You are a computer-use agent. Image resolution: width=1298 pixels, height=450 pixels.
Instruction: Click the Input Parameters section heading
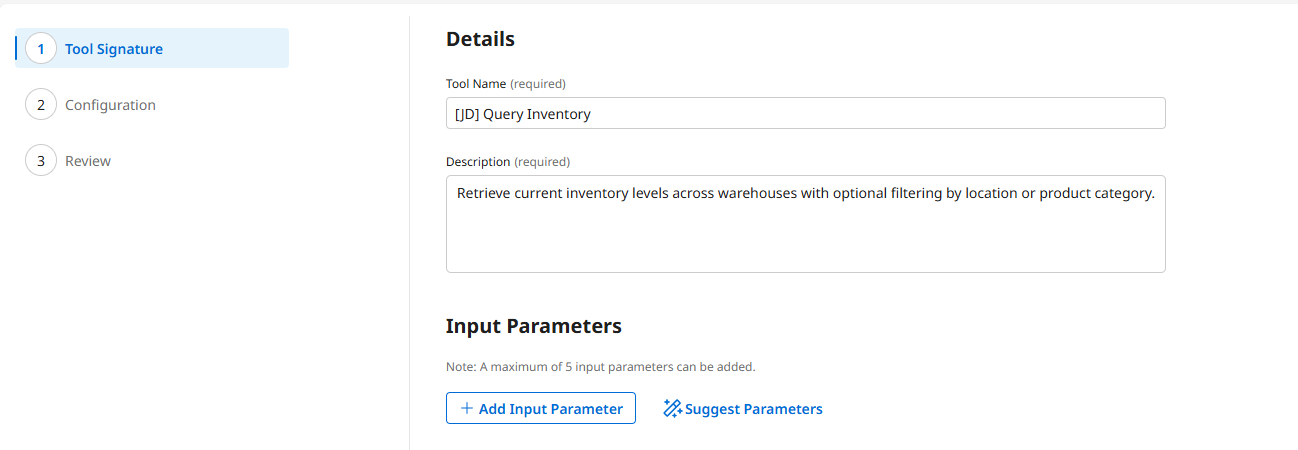pos(533,326)
